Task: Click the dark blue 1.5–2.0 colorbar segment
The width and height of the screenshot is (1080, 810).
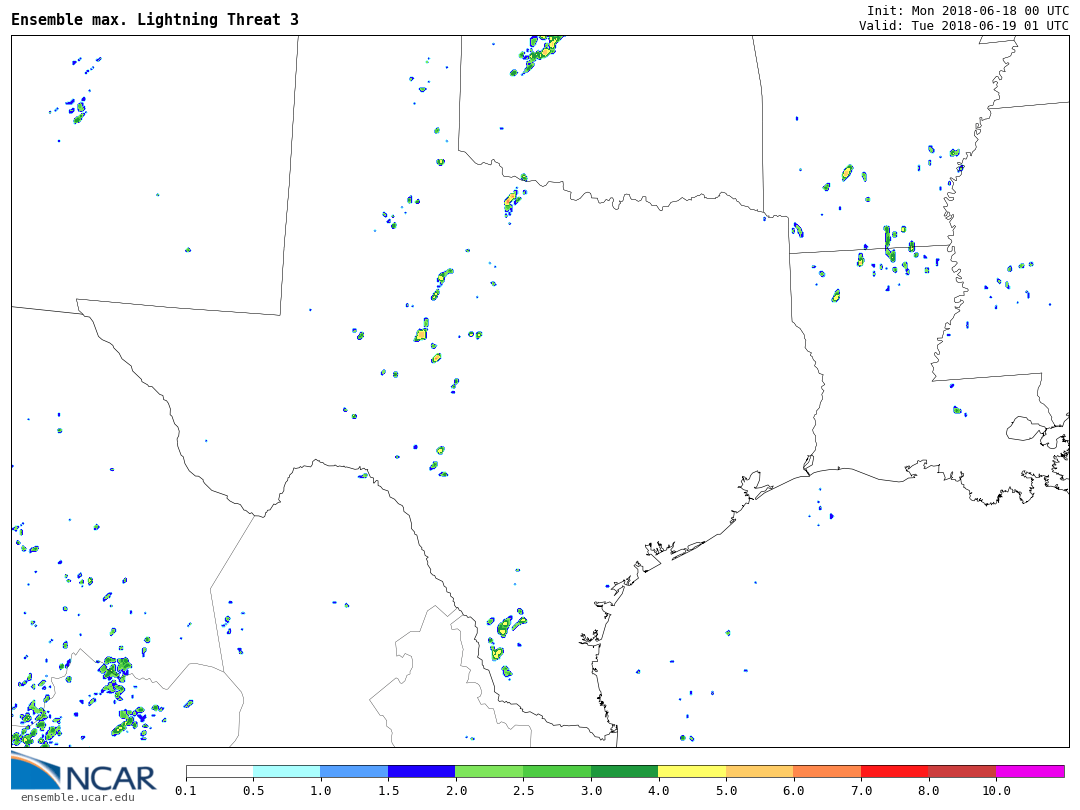Action: (x=422, y=771)
